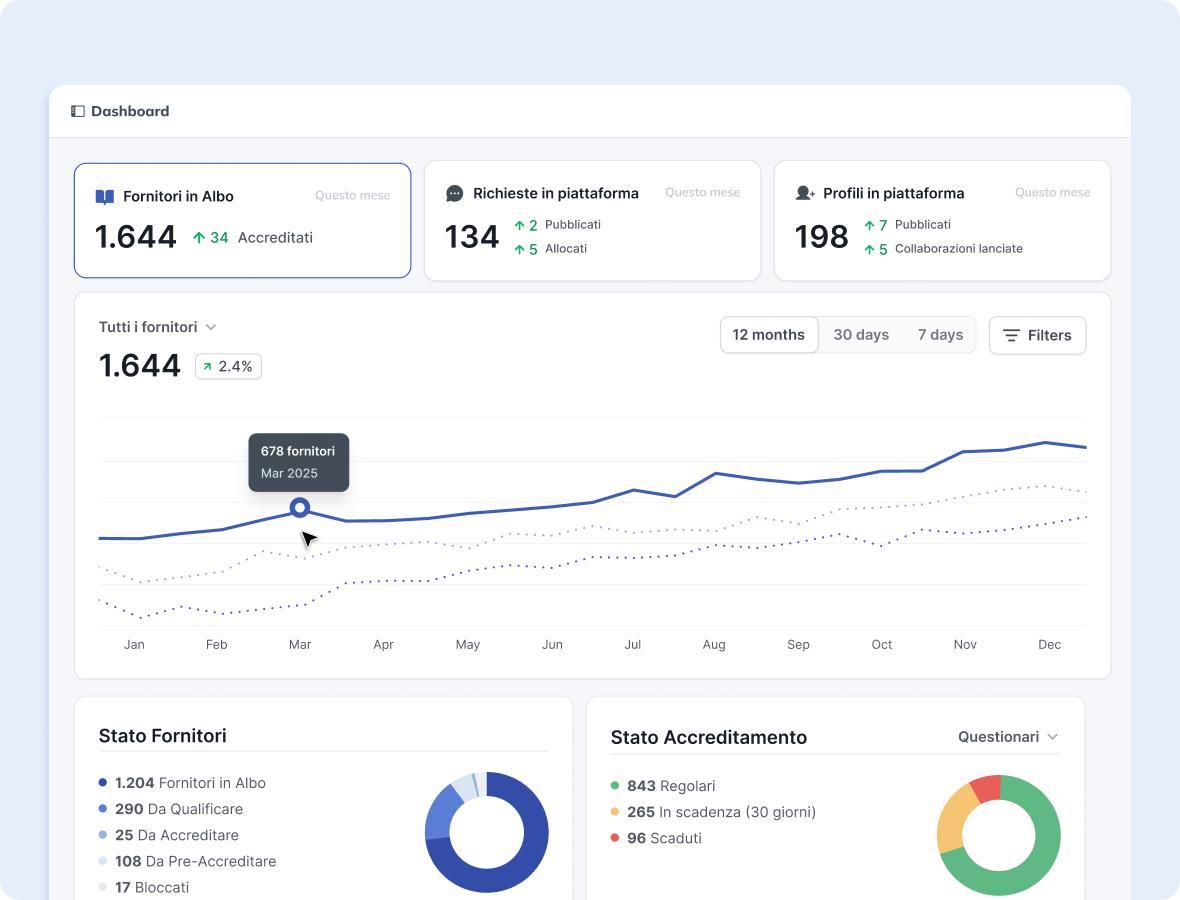The height and width of the screenshot is (900, 1180).
Task: Select the 12 months time range
Action: 768,335
